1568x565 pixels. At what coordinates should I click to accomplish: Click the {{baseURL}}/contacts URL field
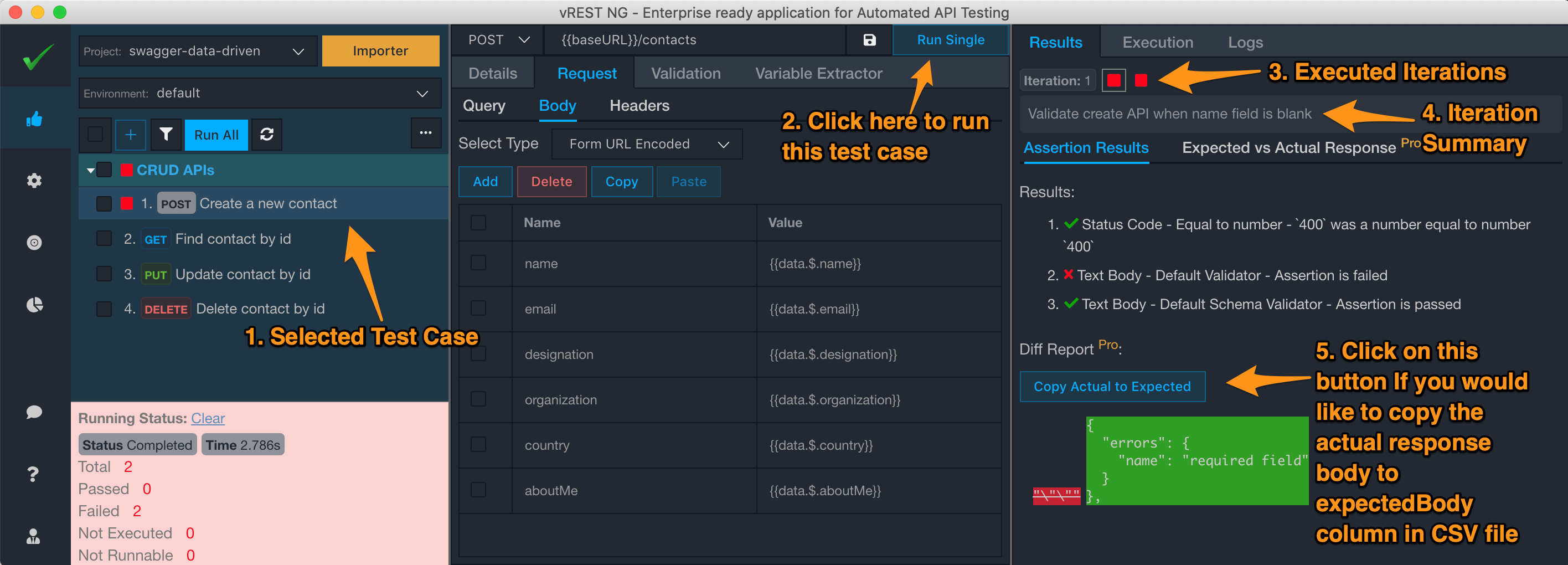[695, 40]
